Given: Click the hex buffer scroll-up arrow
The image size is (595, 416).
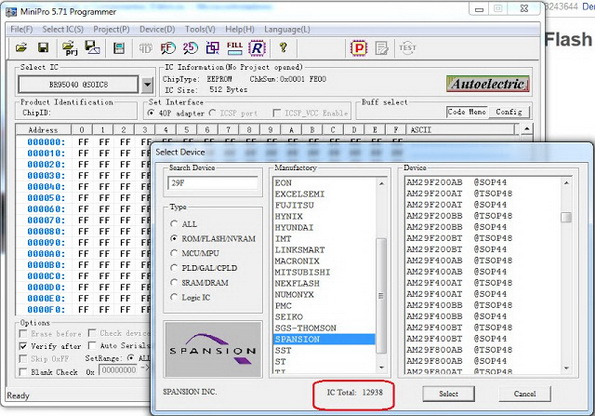Looking at the screenshot, I should coord(526,129).
